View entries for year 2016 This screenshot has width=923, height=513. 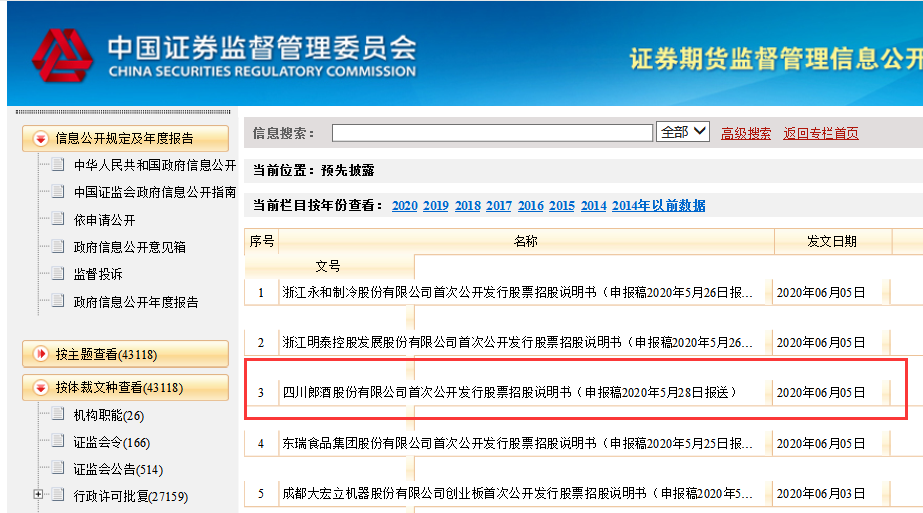pos(530,206)
